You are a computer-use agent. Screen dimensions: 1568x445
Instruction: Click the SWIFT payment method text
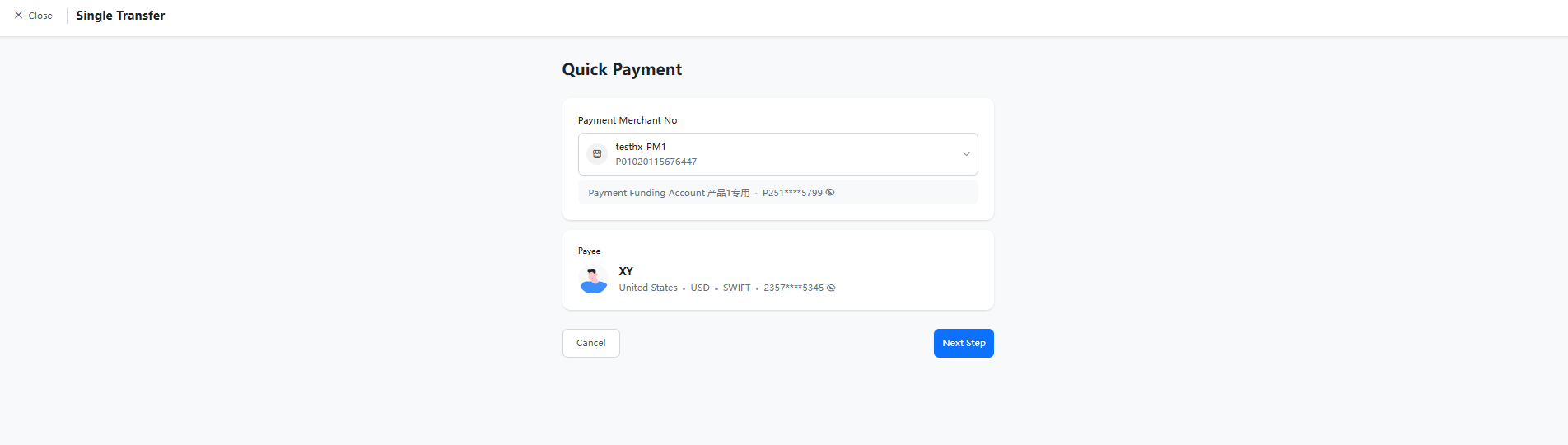coord(736,288)
